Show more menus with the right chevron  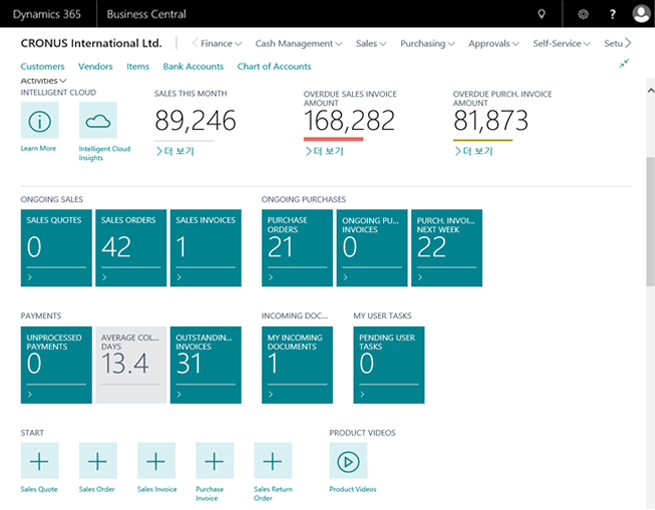(x=628, y=43)
